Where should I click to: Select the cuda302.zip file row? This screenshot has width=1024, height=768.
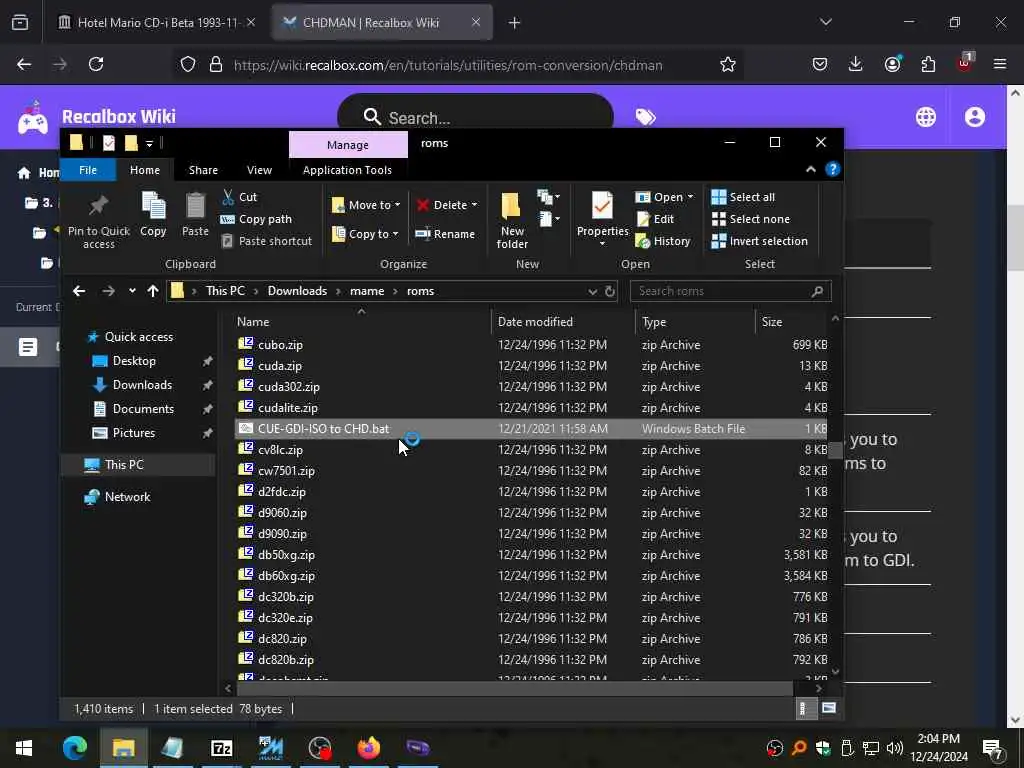(532, 387)
